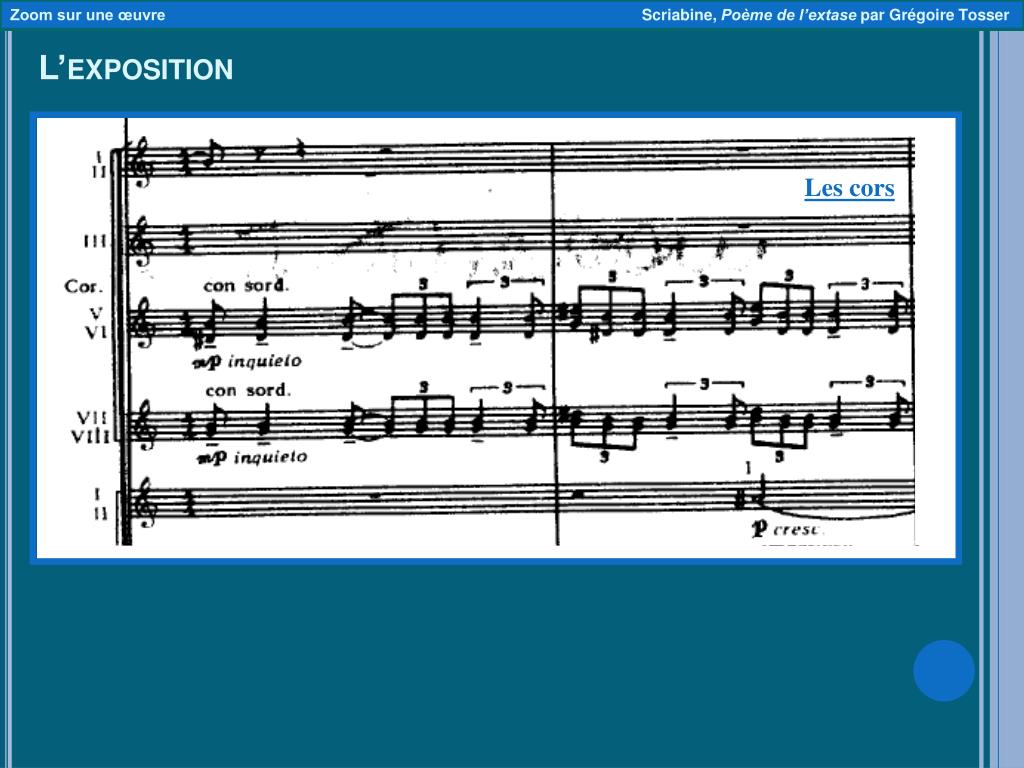This screenshot has height=768, width=1024.
Task: Click the "p cresc." dynamic marking
Action: coord(786,528)
